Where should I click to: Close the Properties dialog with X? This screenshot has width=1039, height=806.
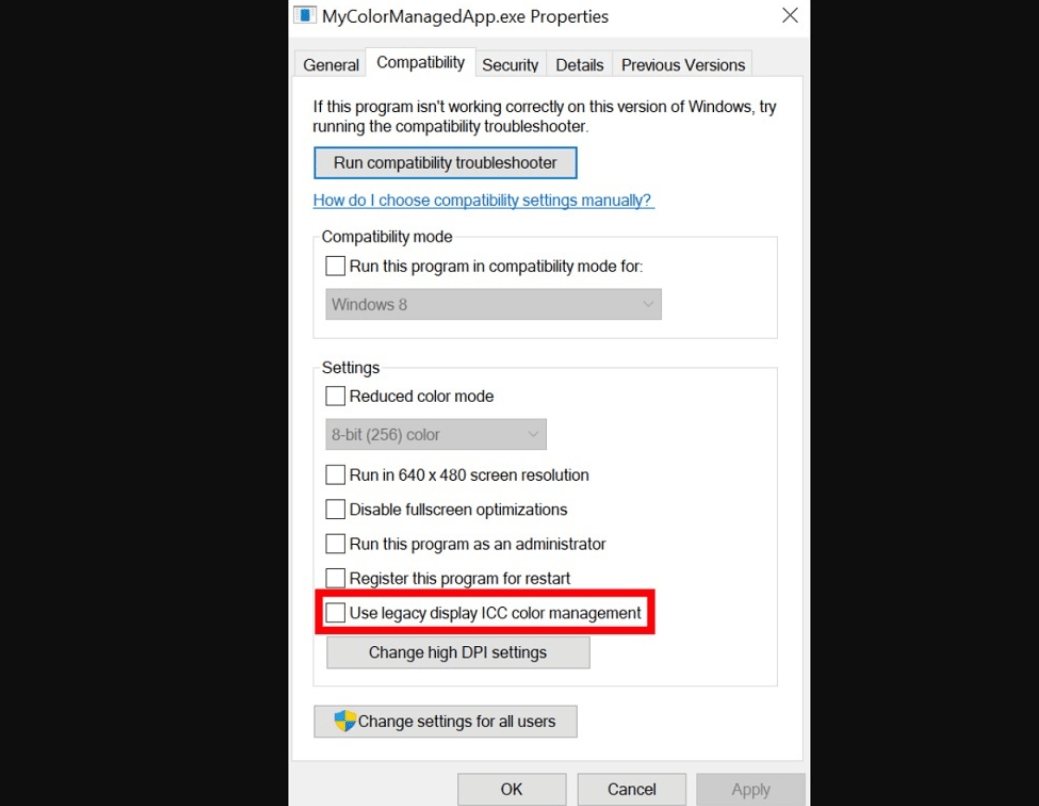coord(789,15)
